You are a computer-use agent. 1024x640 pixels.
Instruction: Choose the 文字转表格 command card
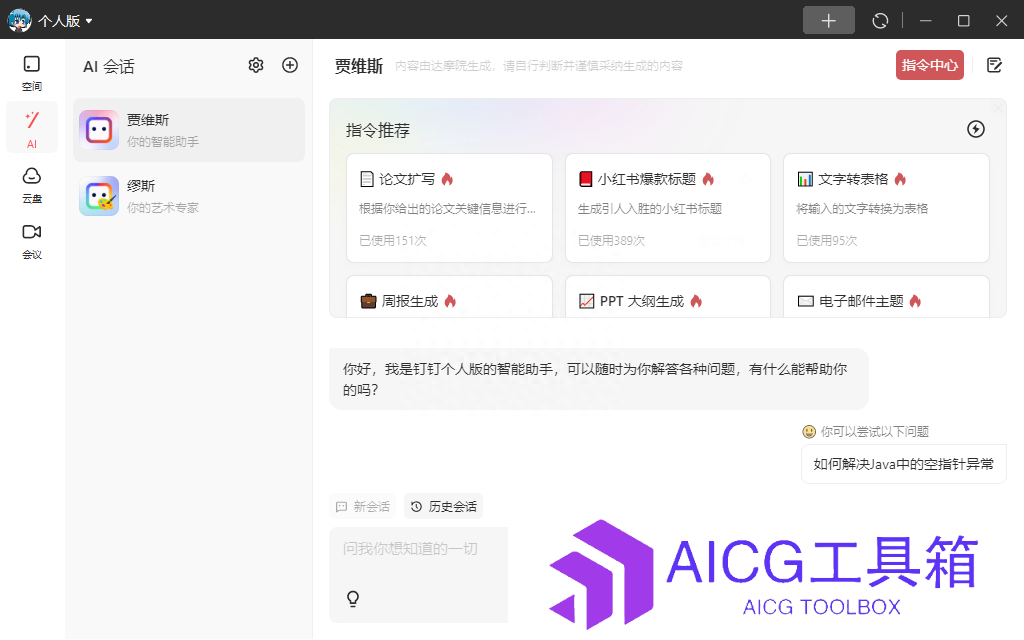click(x=886, y=208)
